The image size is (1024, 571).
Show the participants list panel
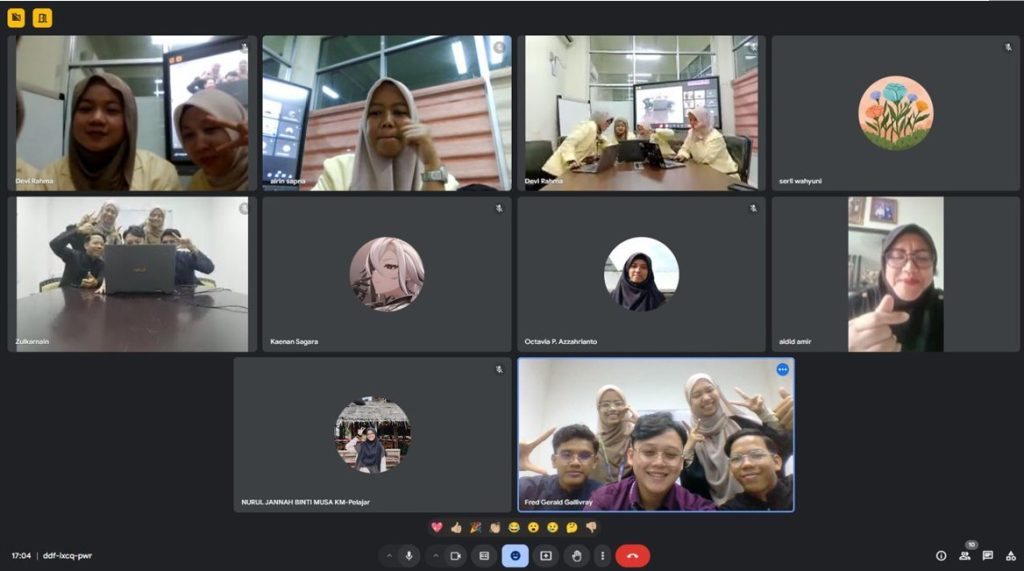(964, 555)
